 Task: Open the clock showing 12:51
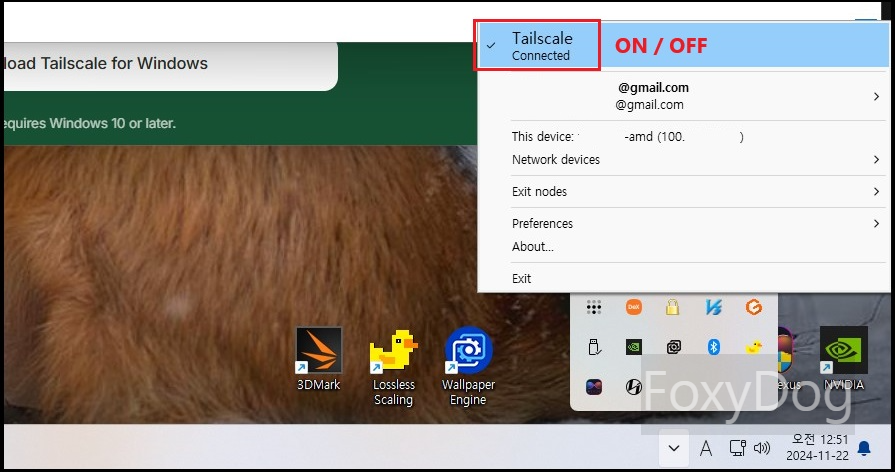click(x=817, y=447)
